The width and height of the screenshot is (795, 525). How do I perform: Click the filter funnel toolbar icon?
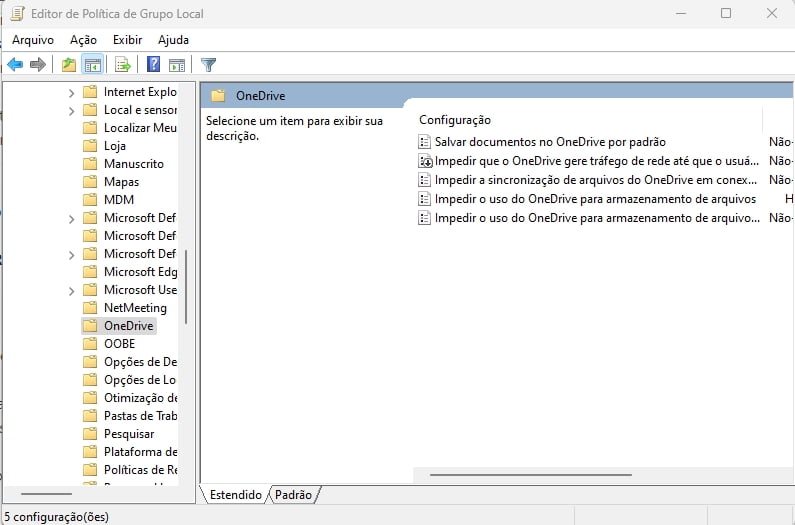(x=208, y=64)
